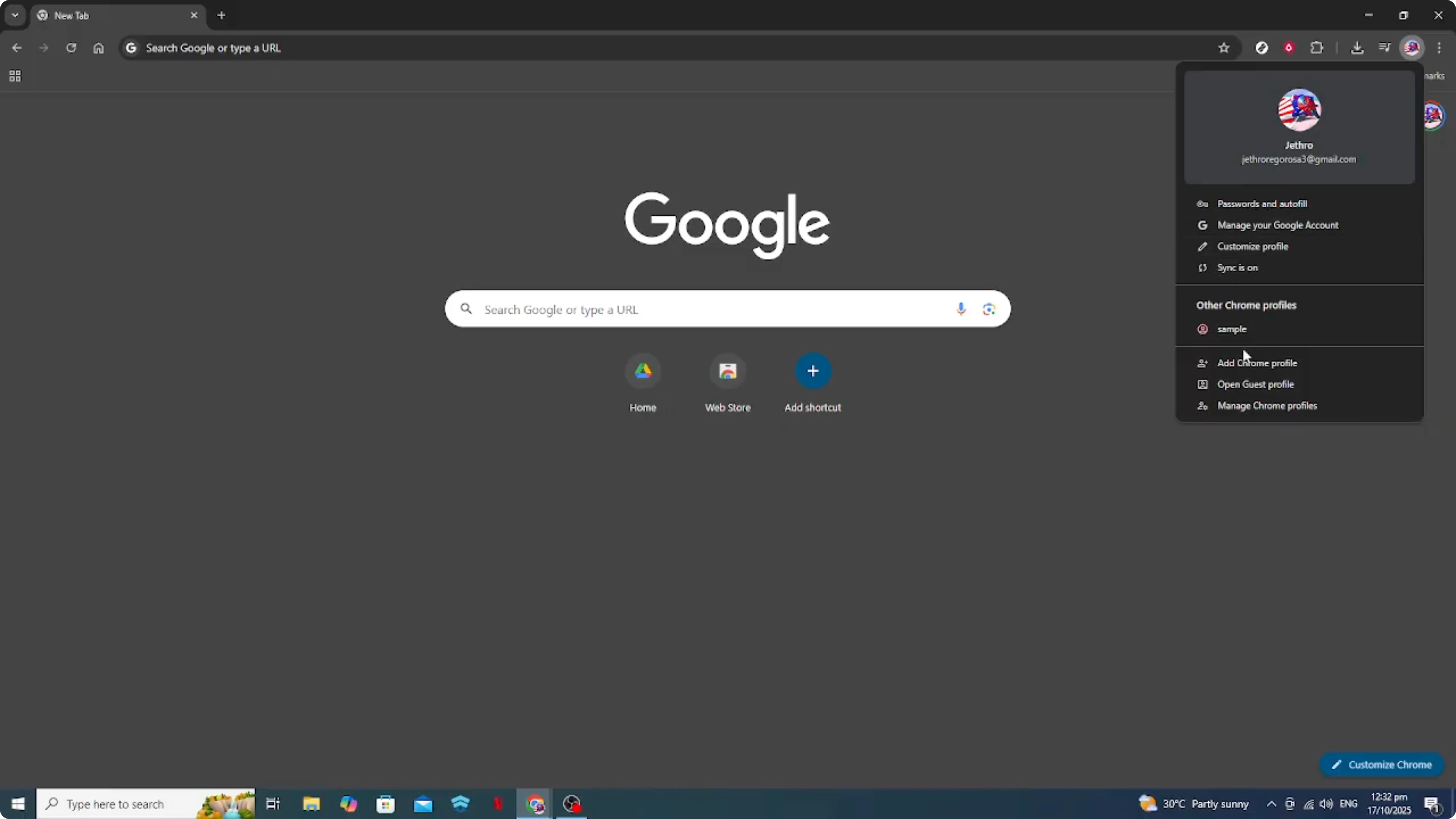
Task: Search by image with Google Lens icon
Action: pyautogui.click(x=989, y=309)
